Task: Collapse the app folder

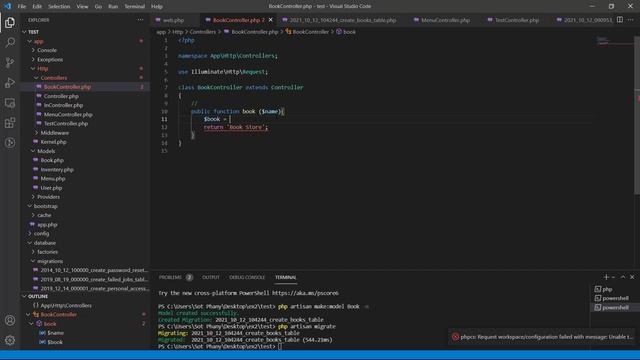Action: pyautogui.click(x=38, y=41)
